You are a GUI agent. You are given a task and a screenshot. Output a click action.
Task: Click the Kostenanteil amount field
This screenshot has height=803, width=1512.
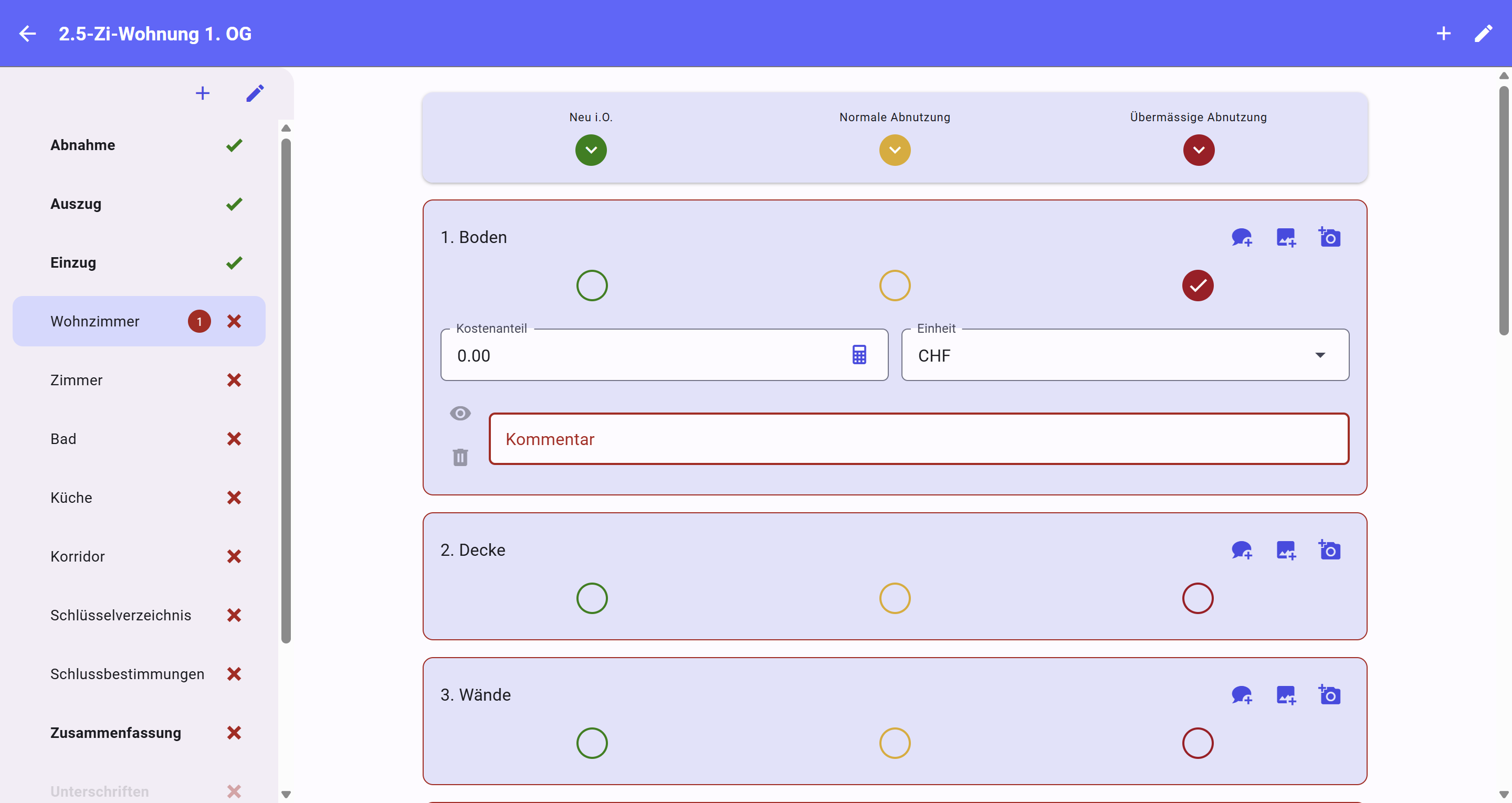pos(664,355)
